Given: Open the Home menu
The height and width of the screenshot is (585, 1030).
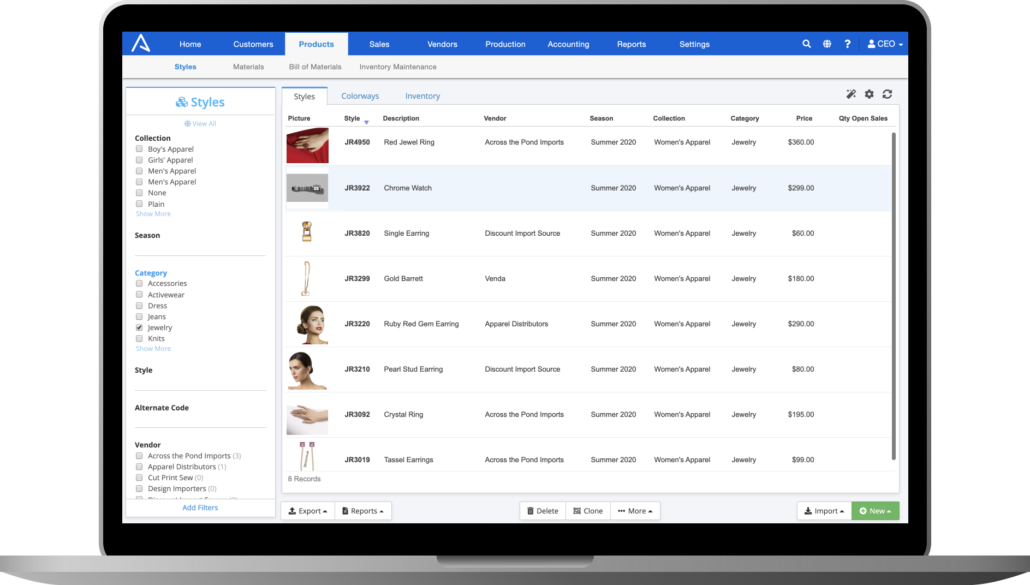Looking at the screenshot, I should click(190, 44).
